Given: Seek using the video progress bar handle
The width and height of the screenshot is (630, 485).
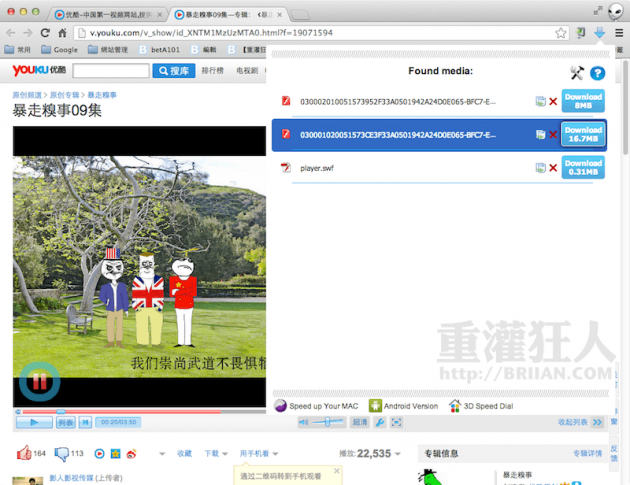Looking at the screenshot, I should coord(61,411).
